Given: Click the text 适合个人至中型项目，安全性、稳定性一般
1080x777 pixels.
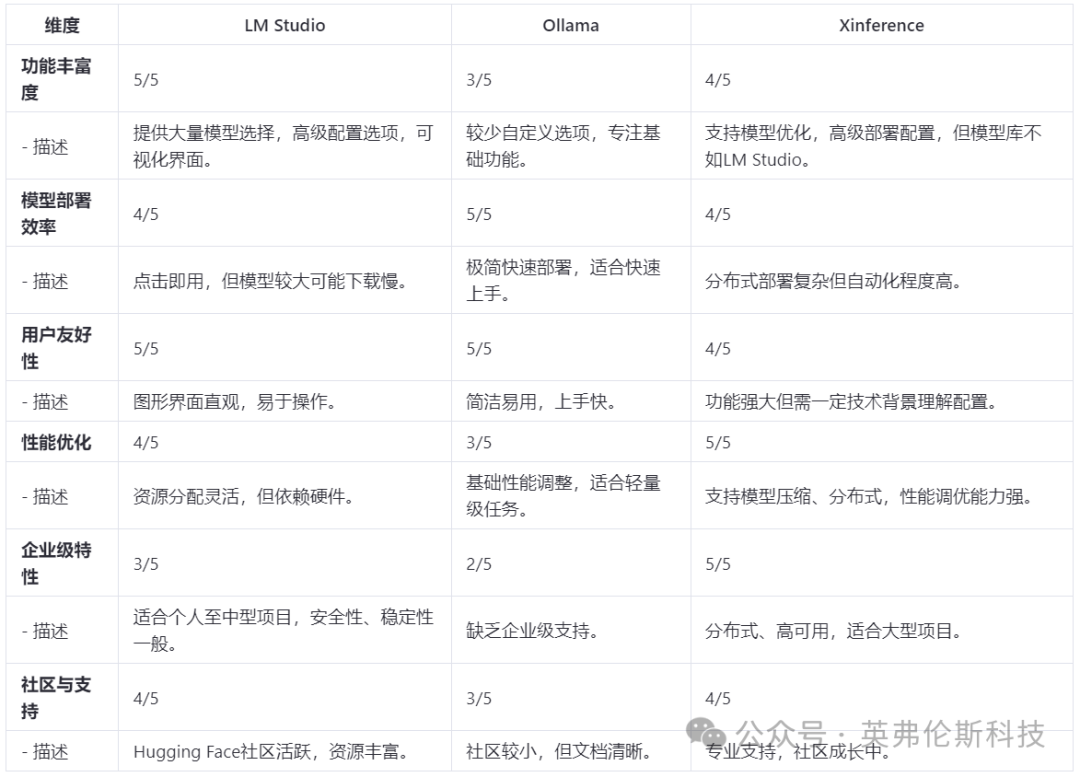Looking at the screenshot, I should pos(283,630).
